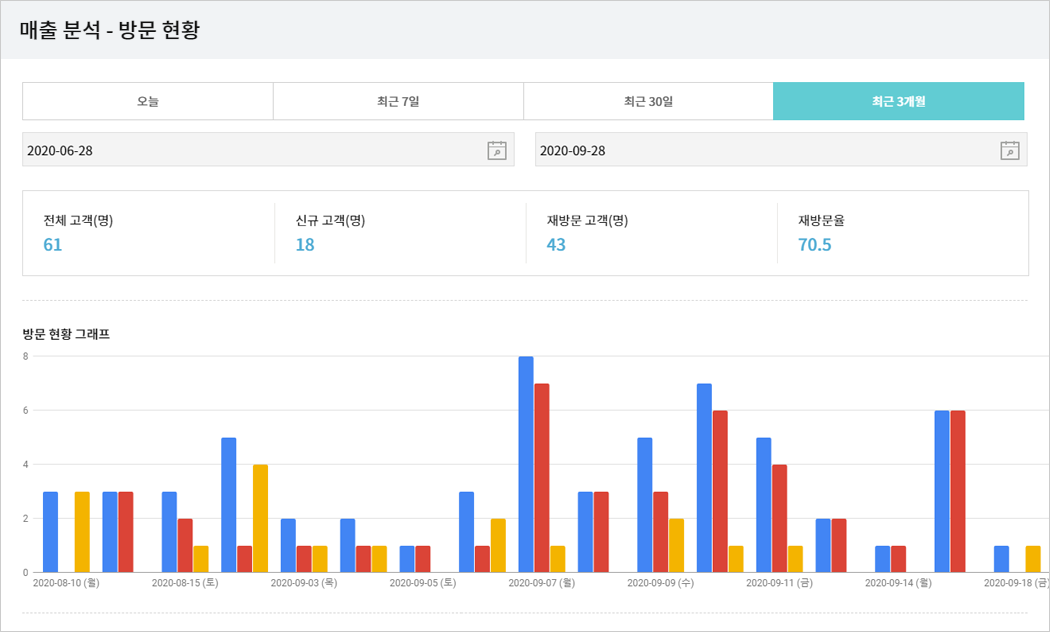The image size is (1050, 632).
Task: Click the yellow bar at 2020-08-10
Action: 82,532
